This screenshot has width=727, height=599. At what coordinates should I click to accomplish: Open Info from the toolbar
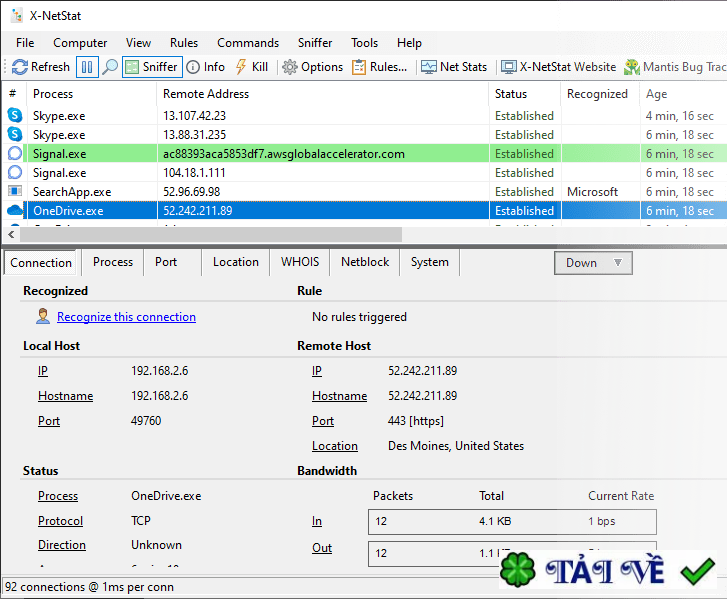click(x=206, y=67)
